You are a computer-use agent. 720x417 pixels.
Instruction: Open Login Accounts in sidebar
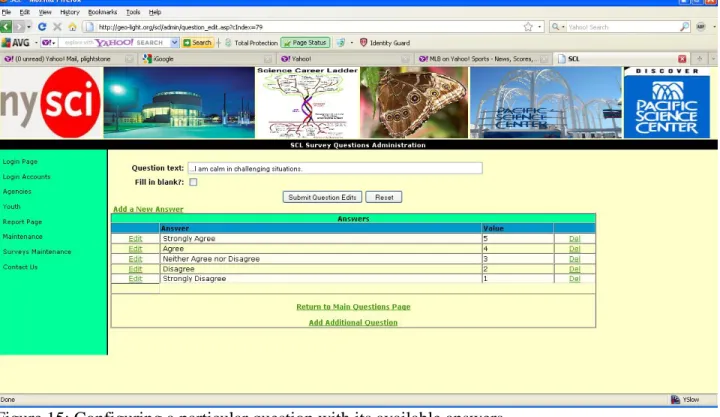(27, 177)
